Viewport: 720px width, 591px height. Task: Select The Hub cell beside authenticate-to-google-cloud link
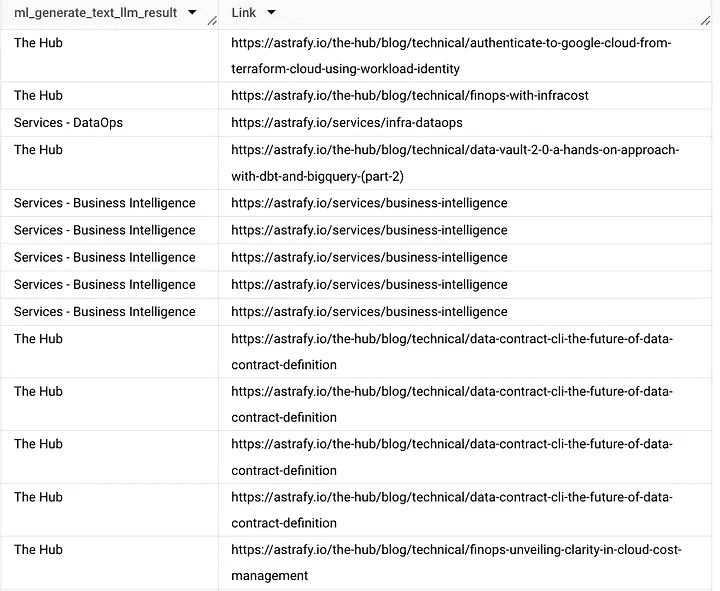point(110,56)
